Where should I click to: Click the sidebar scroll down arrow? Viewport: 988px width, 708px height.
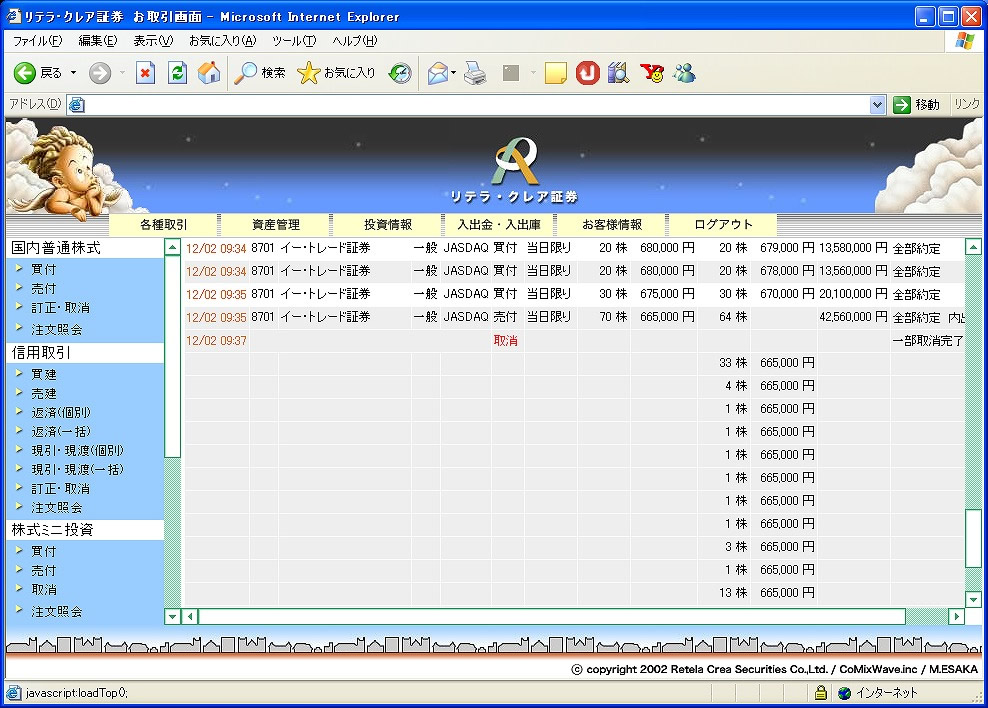click(x=172, y=617)
